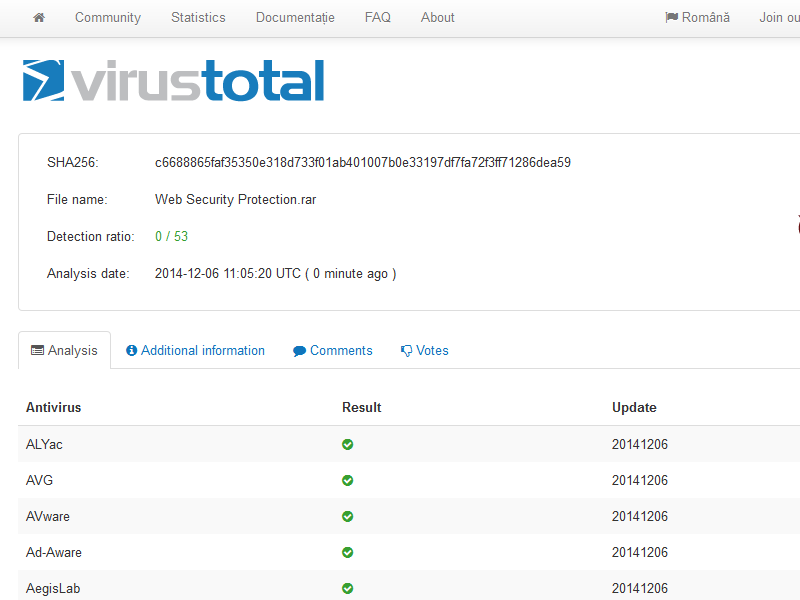Switch to the Additional information tab
The height and width of the screenshot is (600, 800).
[x=195, y=351]
